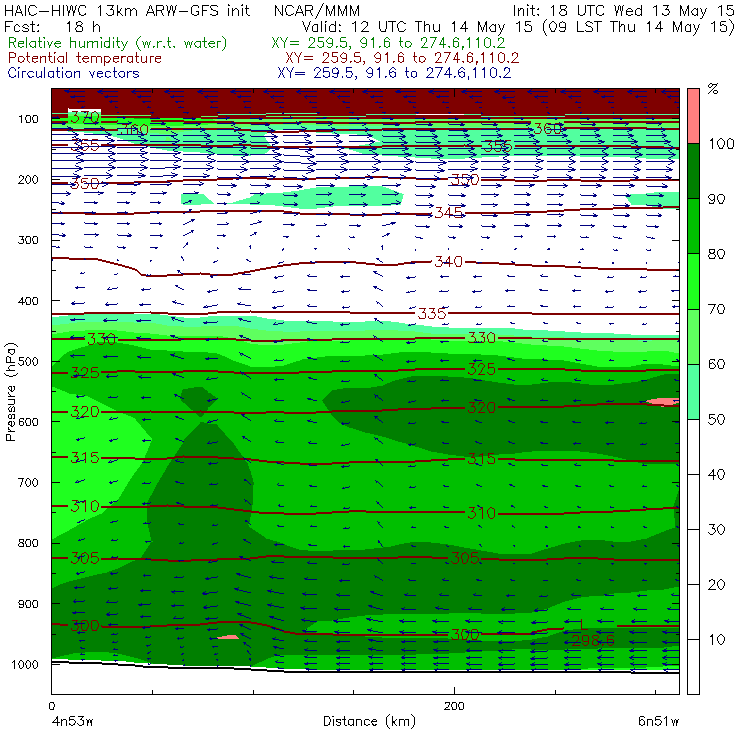The height and width of the screenshot is (740, 740).
Task: Click the left '300' contour label
Action: click(85, 626)
